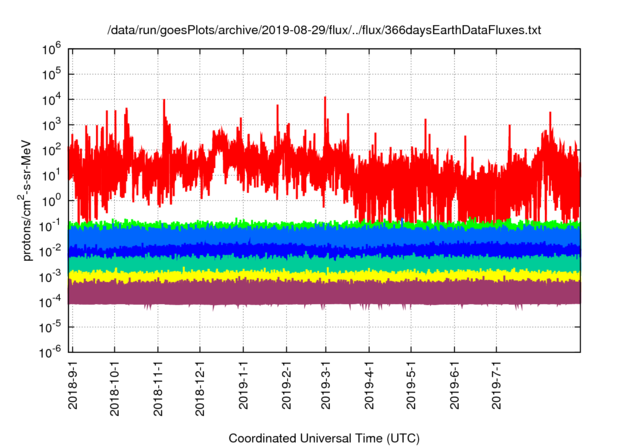Click the 10^0 y-axis tick label

[51, 201]
